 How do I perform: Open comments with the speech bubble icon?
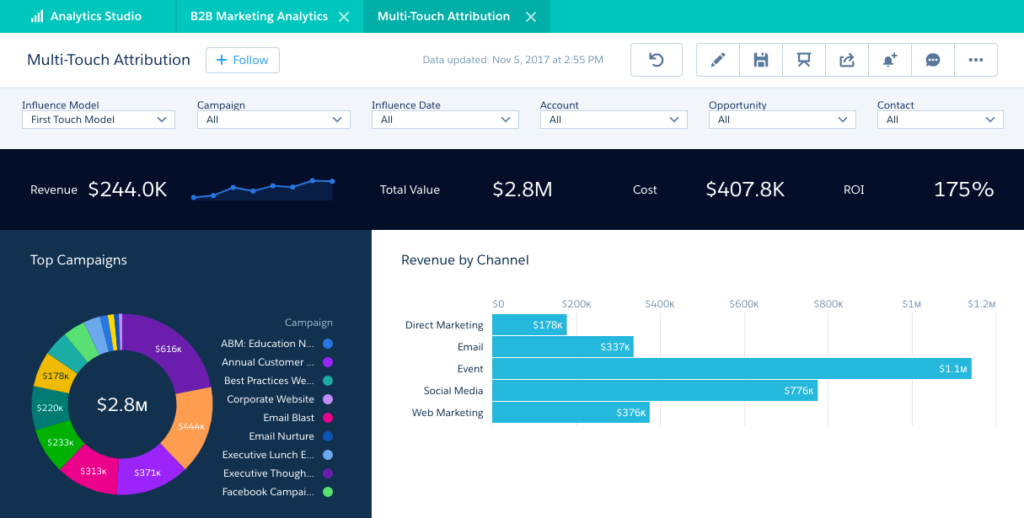pyautogui.click(x=933, y=60)
